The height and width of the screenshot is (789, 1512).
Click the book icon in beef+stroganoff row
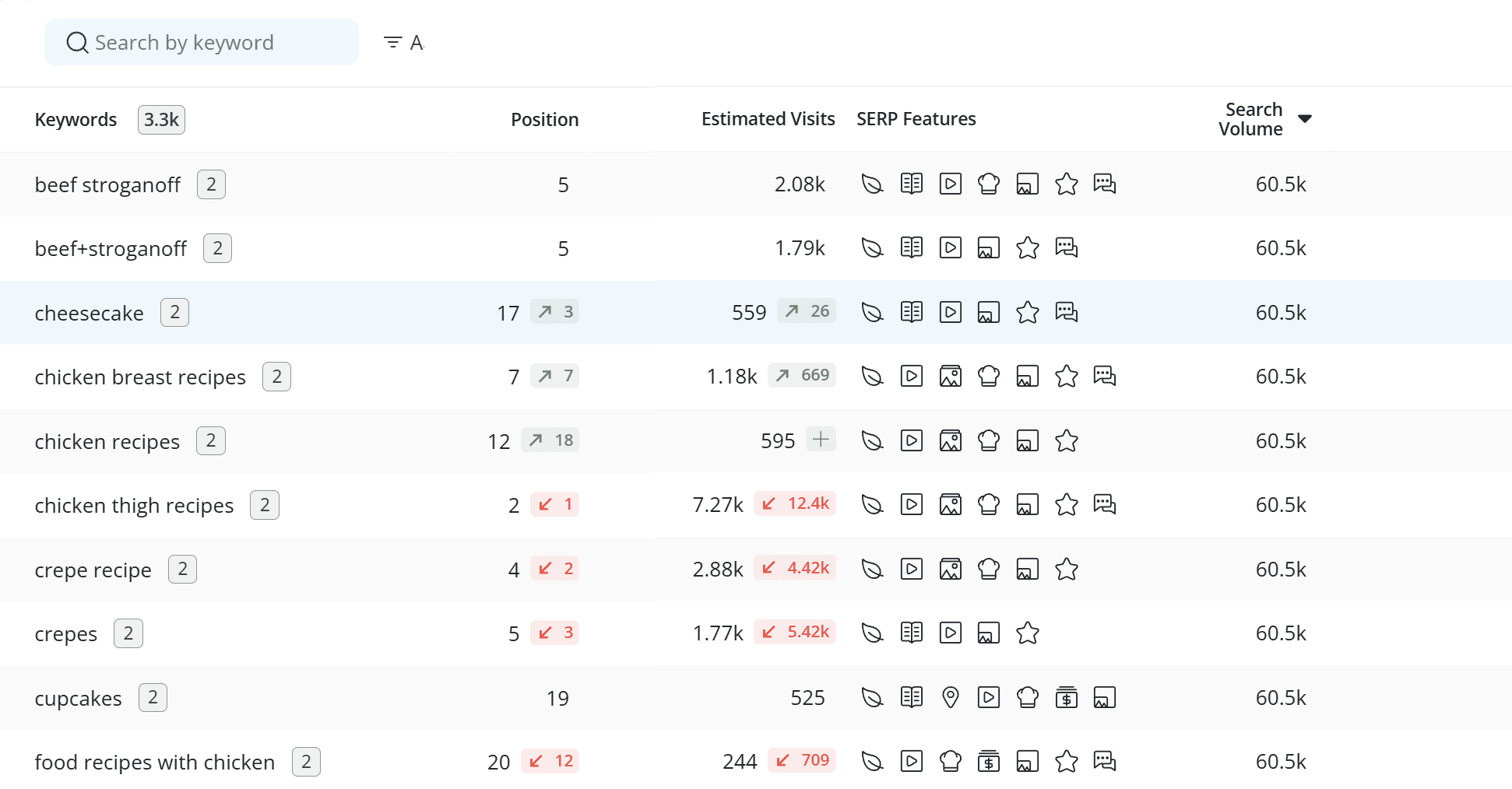[x=911, y=247]
